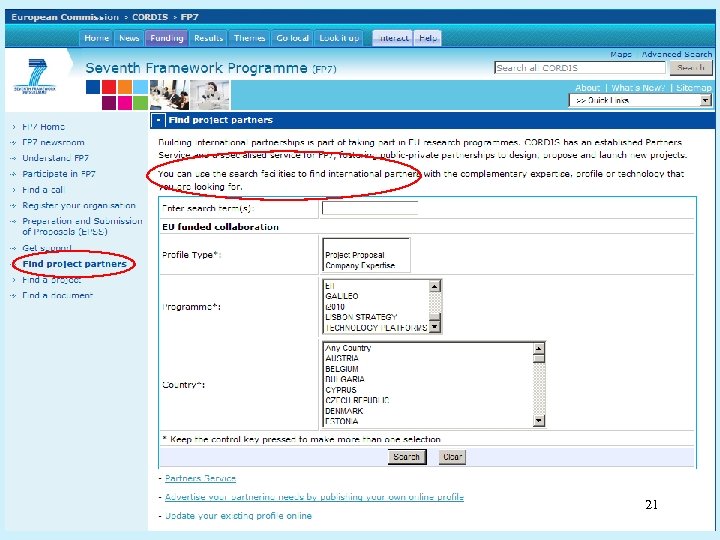Click the Clear button
This screenshot has width=720, height=540.
(x=452, y=457)
